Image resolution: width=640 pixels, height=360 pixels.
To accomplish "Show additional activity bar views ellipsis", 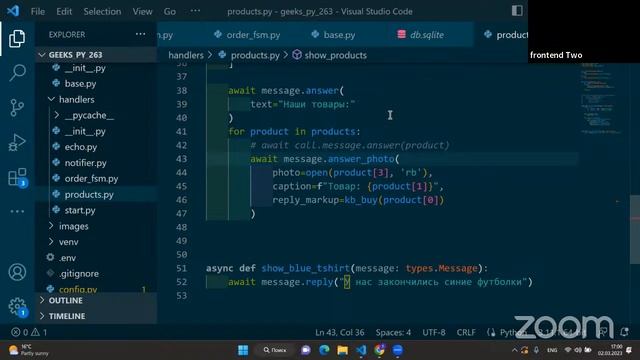I will pos(17,211).
